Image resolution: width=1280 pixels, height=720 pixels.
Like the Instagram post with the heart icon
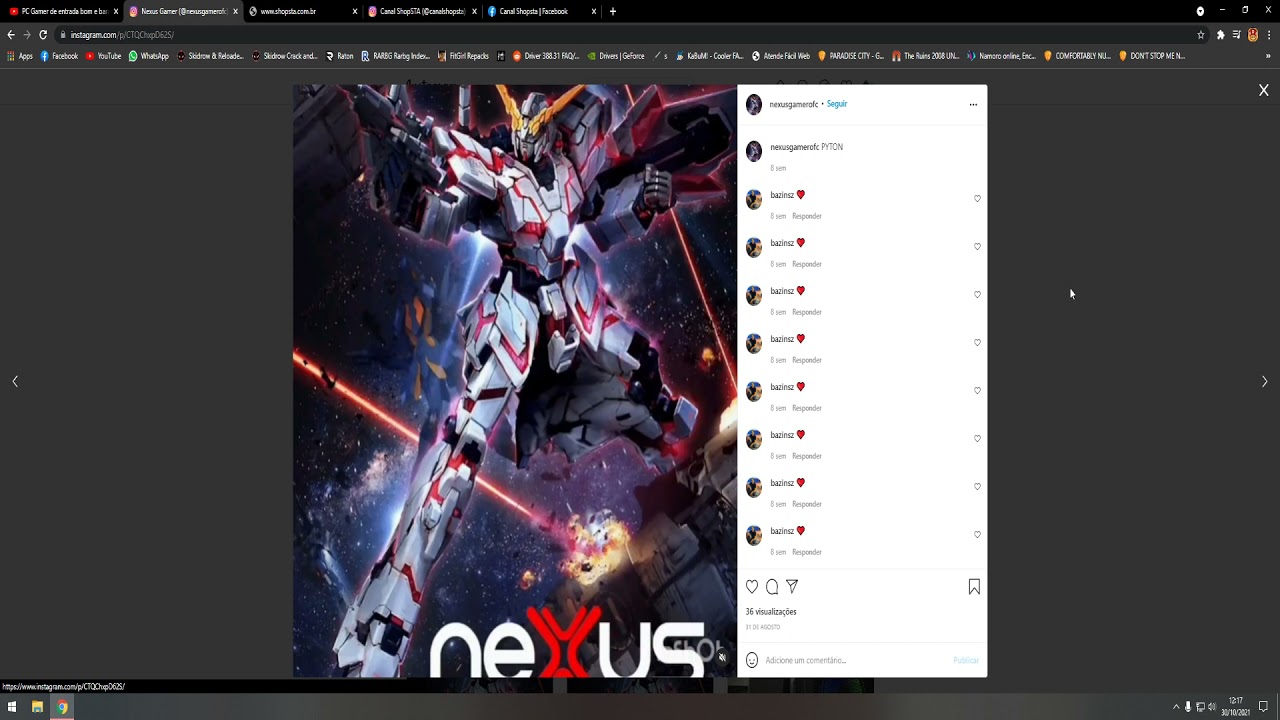[752, 587]
